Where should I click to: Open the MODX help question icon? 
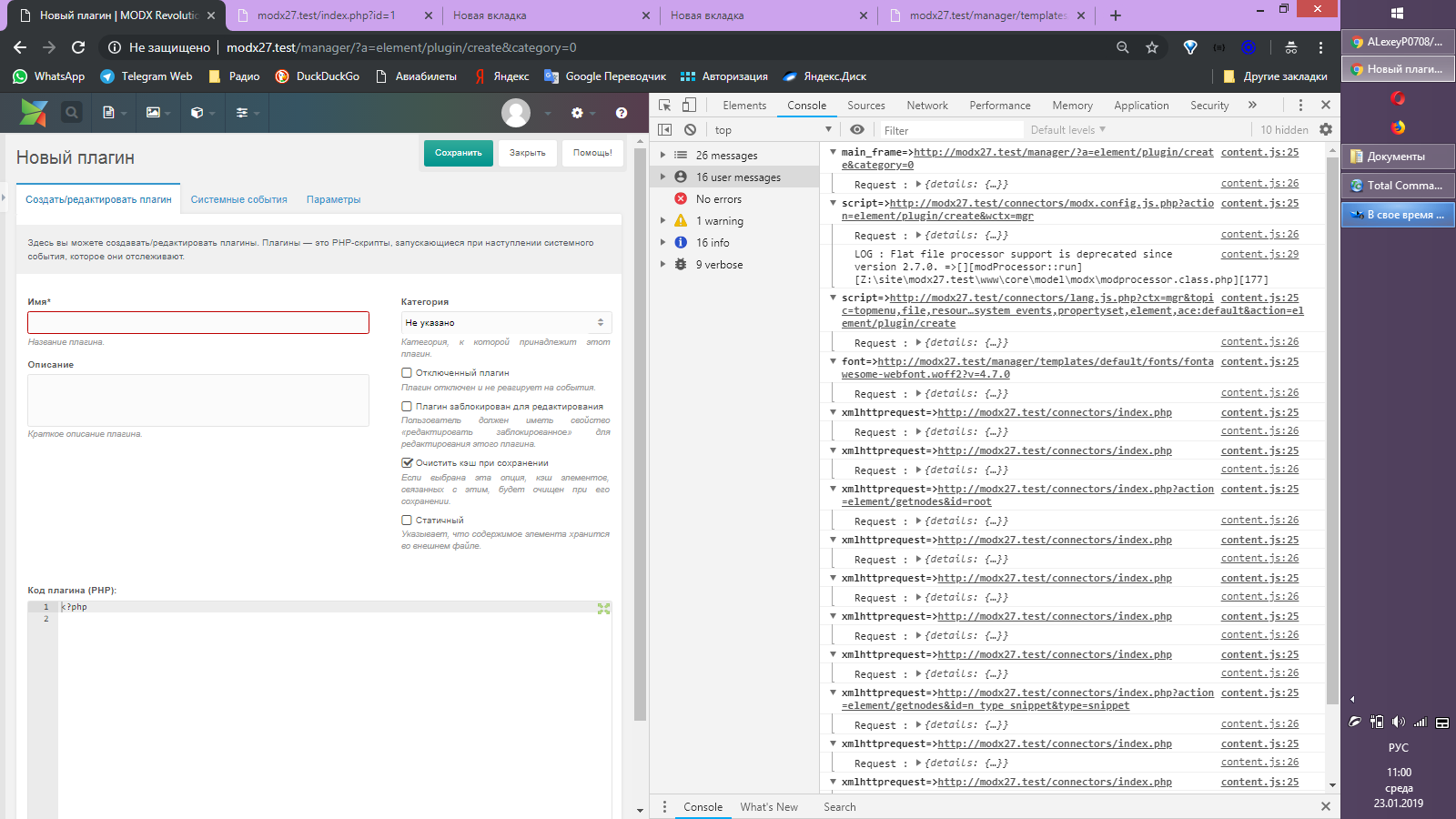click(x=622, y=113)
